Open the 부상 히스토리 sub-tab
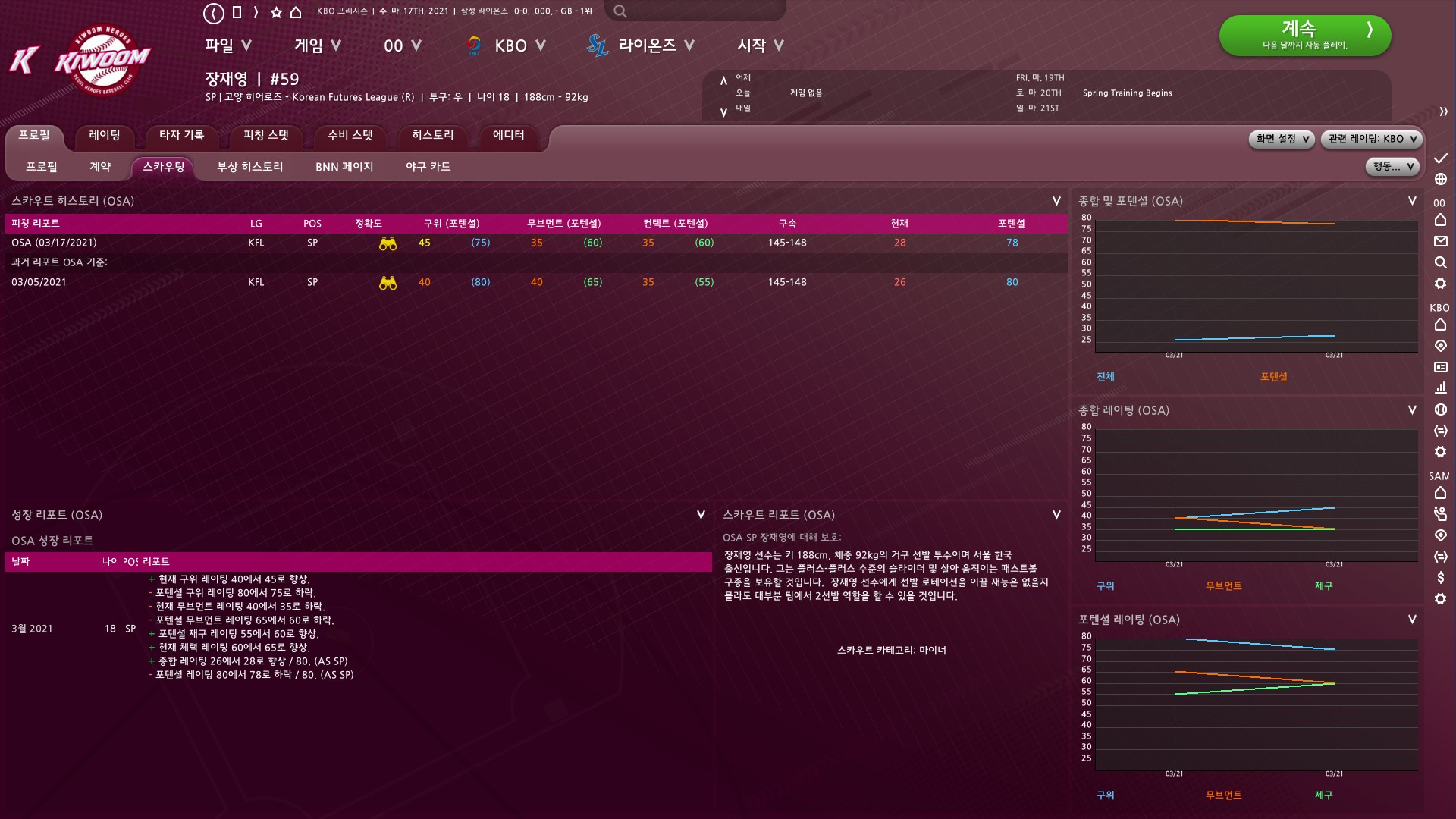The width and height of the screenshot is (1456, 819). click(x=249, y=167)
